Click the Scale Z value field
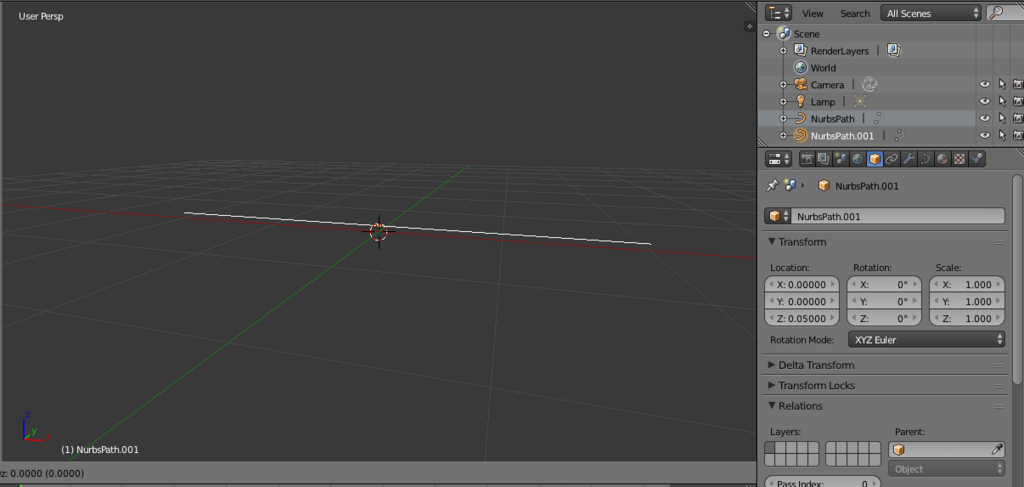 [967, 319]
